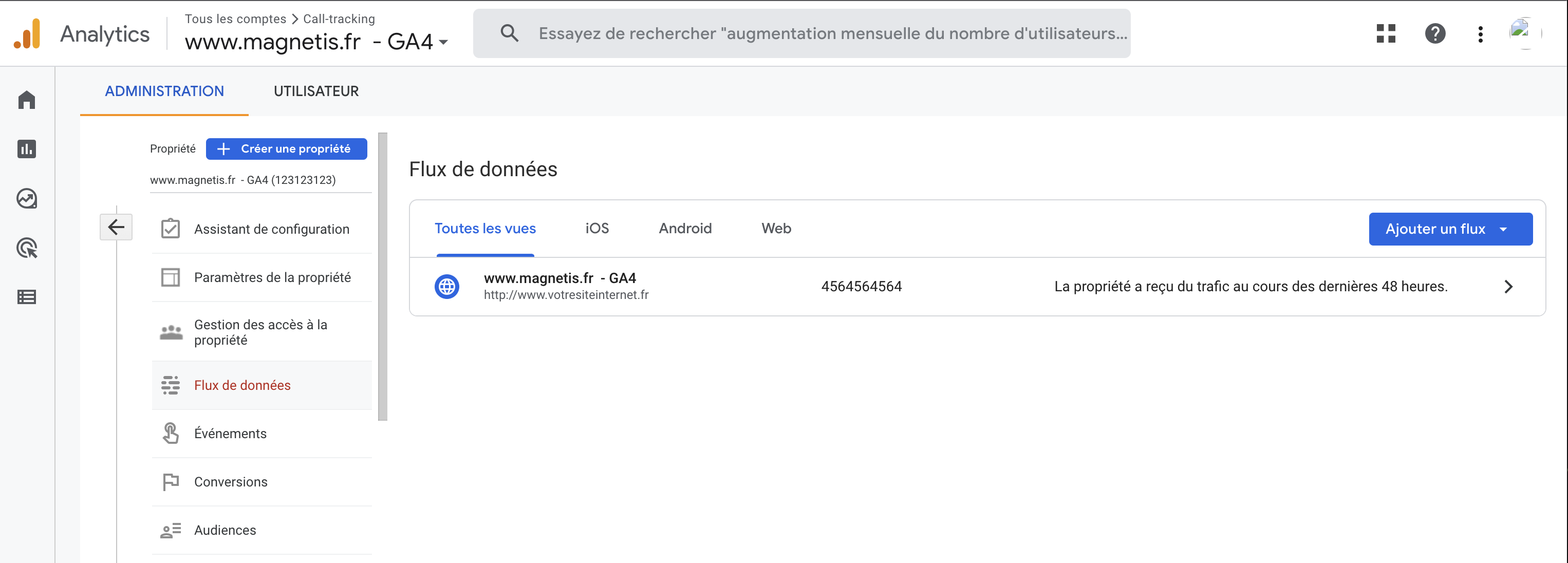Open Paramètres de la propriété
The width and height of the screenshot is (1568, 563).
(x=262, y=277)
